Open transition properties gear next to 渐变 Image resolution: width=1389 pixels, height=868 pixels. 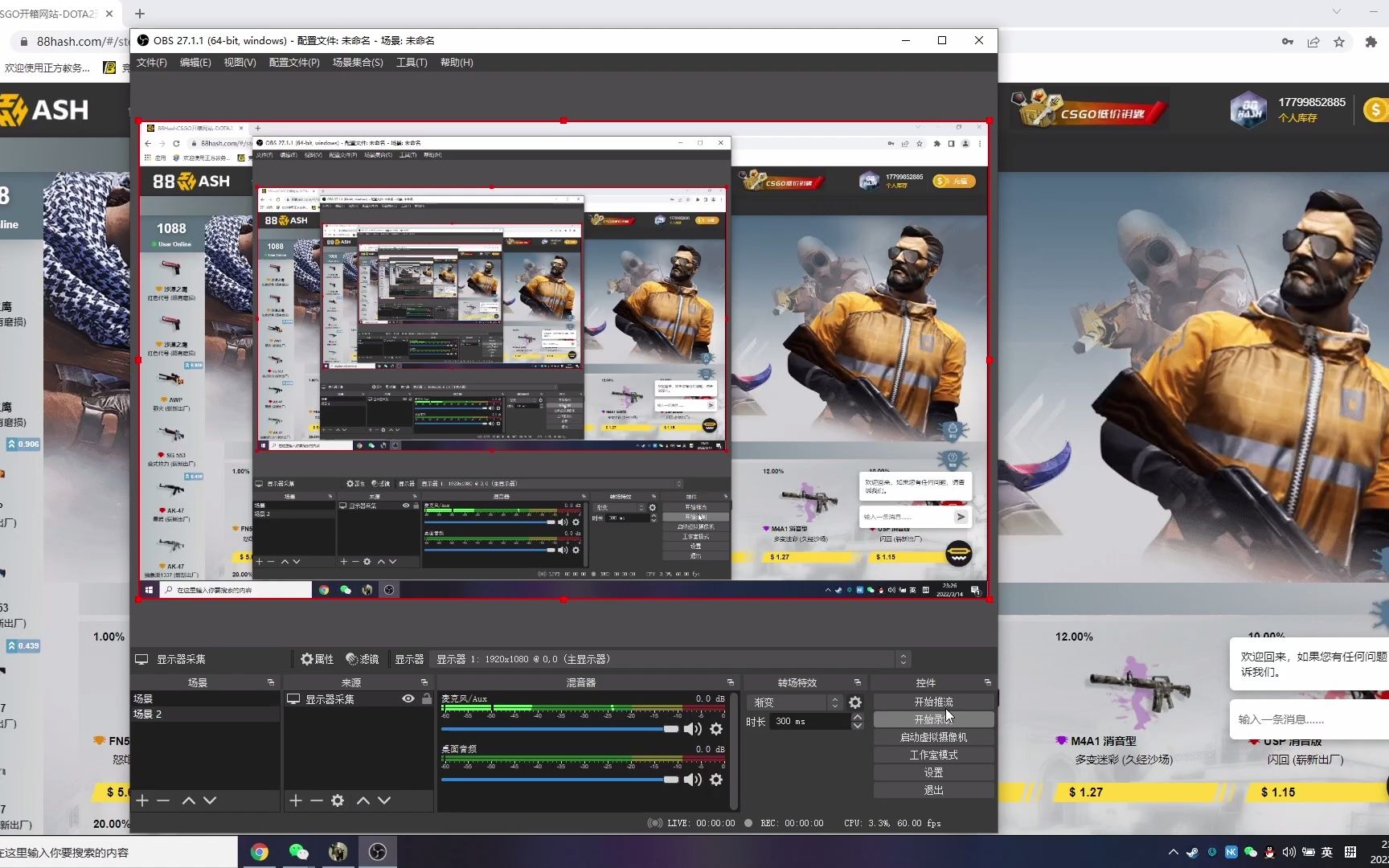click(x=855, y=702)
